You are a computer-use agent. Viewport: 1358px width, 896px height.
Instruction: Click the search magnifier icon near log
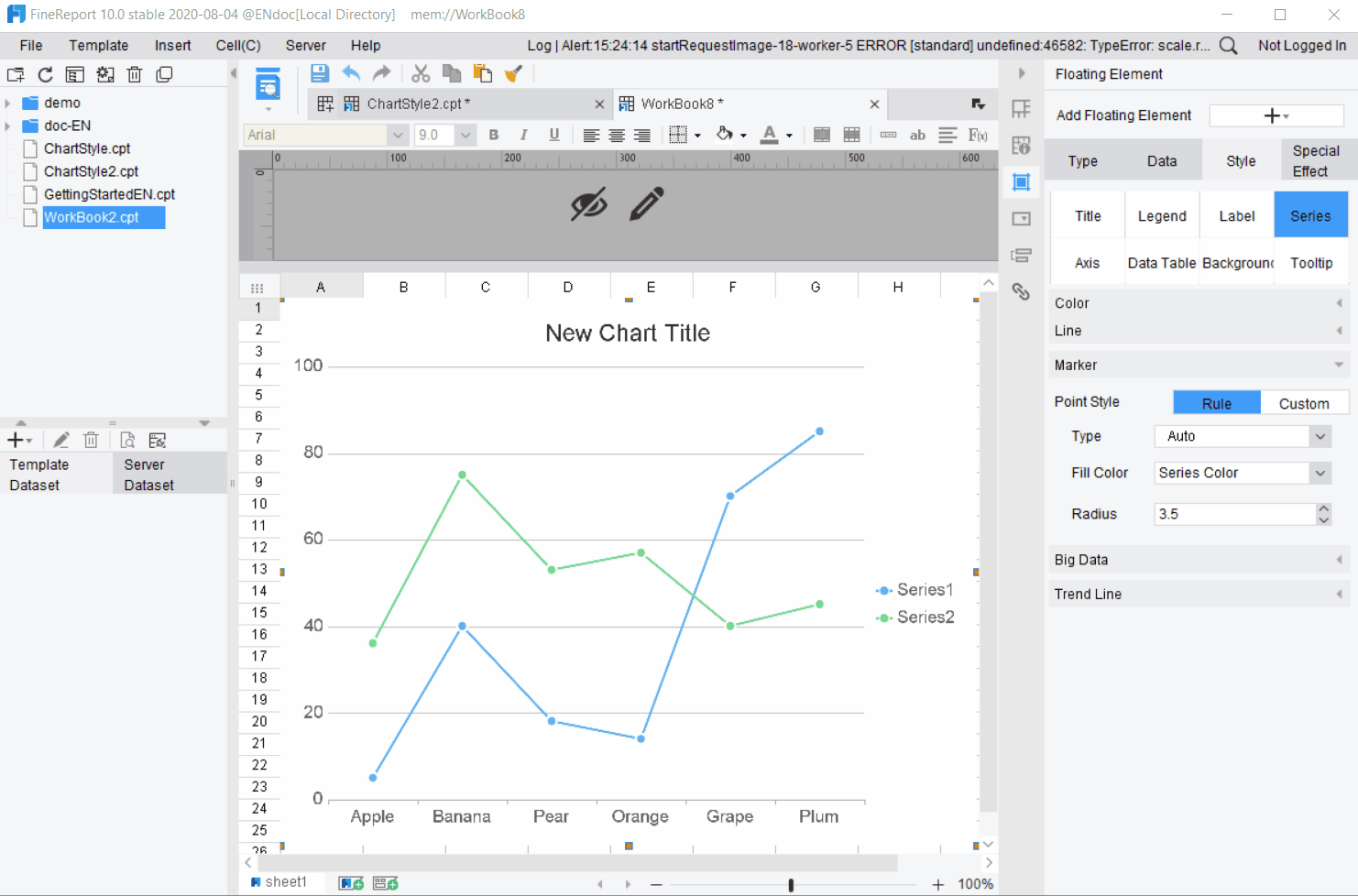coord(1229,46)
